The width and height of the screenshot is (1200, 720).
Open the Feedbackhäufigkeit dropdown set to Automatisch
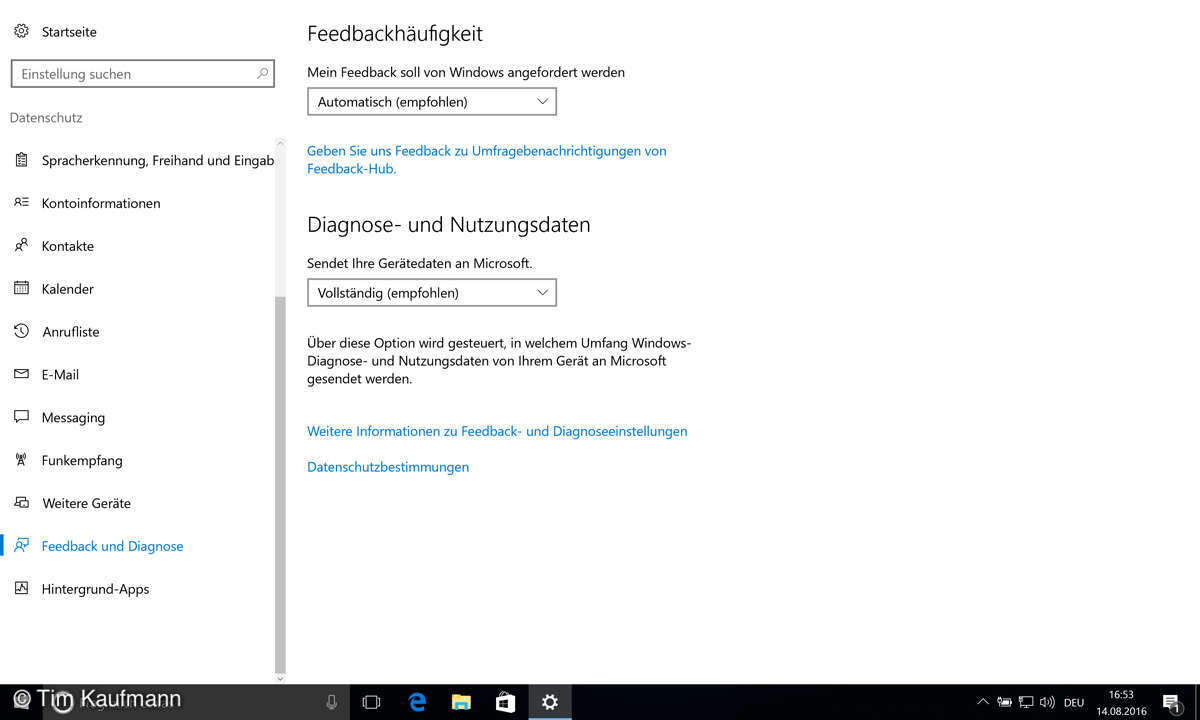click(x=431, y=101)
